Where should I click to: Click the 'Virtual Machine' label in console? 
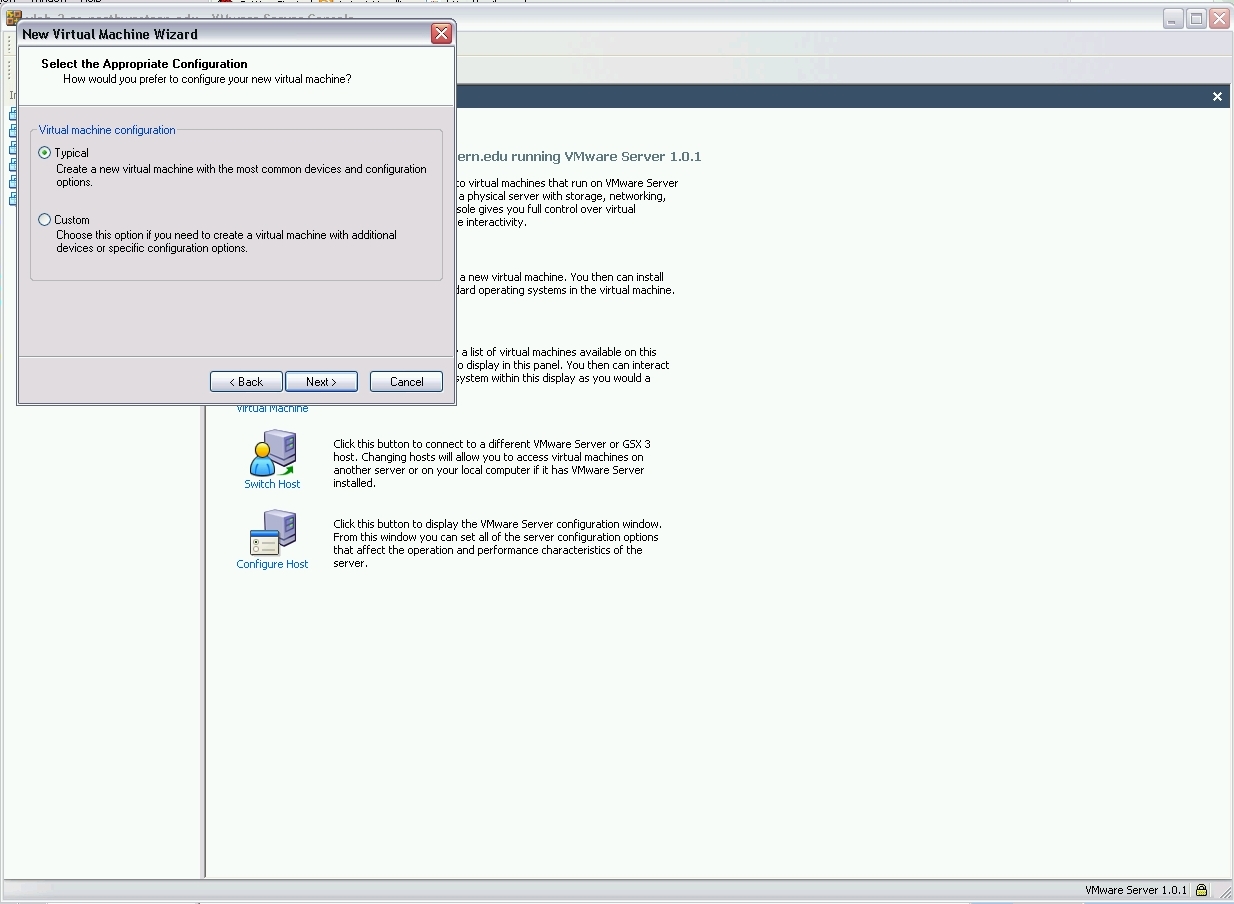pyautogui.click(x=272, y=408)
